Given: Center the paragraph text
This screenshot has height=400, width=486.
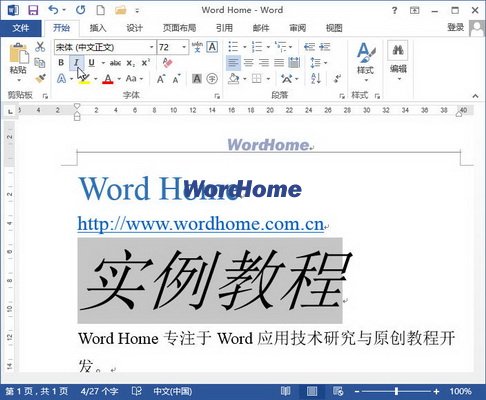Looking at the screenshot, I should (248, 63).
